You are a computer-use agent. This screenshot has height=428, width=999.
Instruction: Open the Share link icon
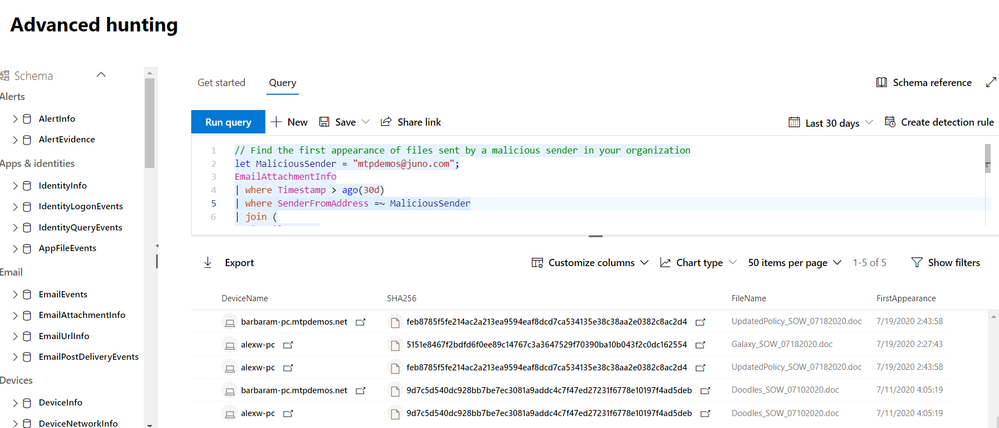[386, 122]
